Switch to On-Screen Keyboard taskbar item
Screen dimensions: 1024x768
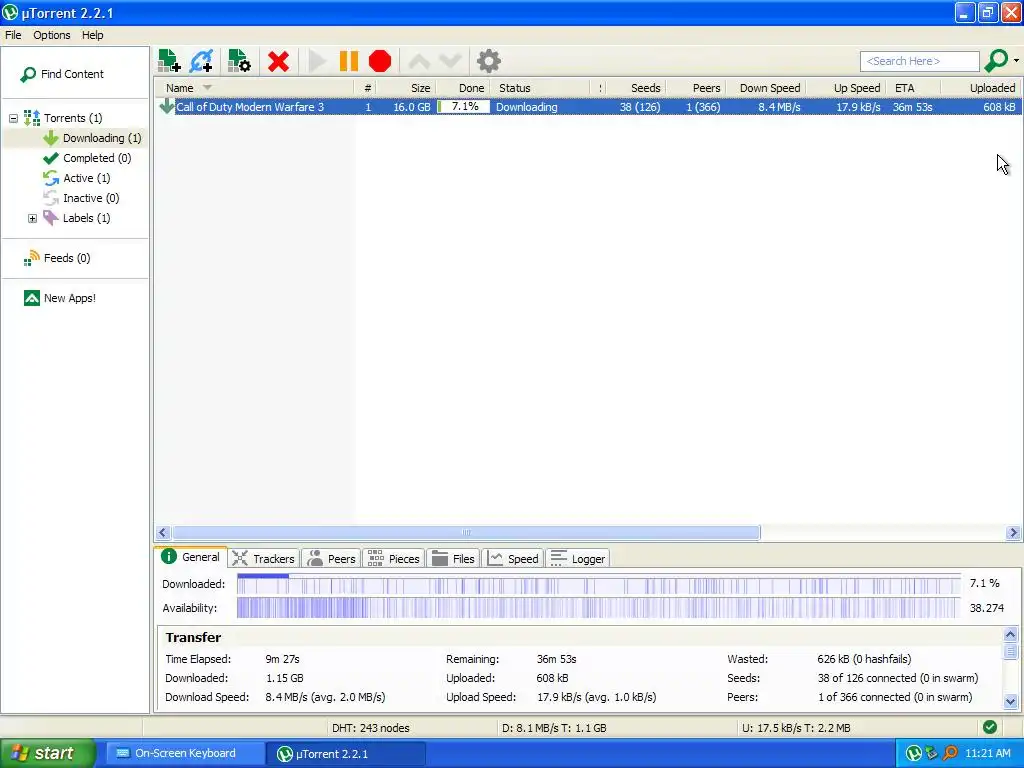click(x=184, y=754)
